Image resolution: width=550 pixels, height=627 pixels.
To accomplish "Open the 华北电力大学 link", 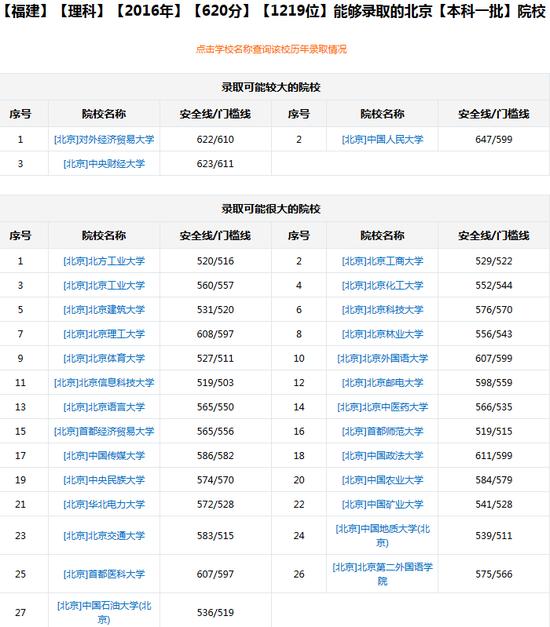I will (x=104, y=504).
